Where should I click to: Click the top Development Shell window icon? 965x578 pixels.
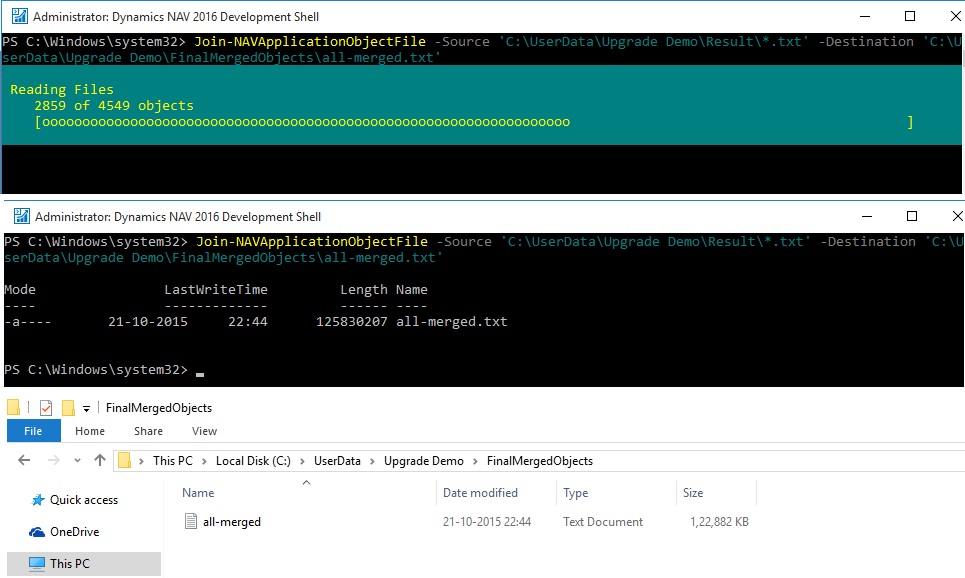[x=19, y=16]
